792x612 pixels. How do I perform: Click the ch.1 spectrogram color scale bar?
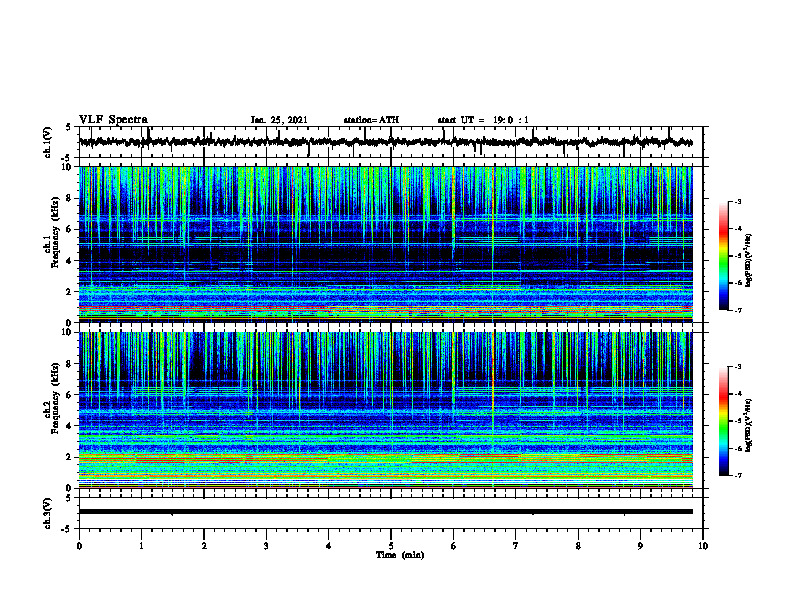pos(723,256)
